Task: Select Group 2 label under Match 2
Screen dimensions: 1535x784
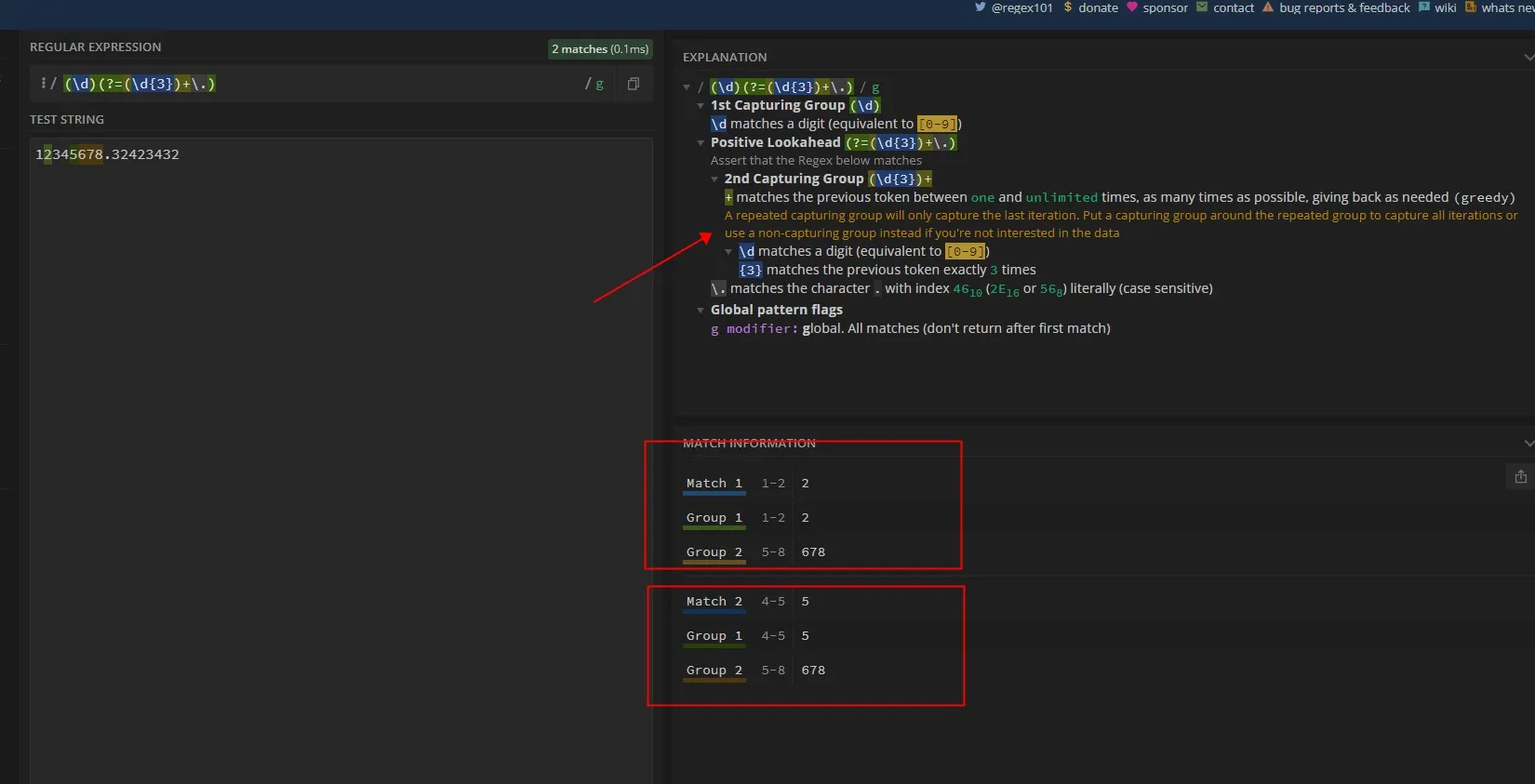Action: (714, 671)
